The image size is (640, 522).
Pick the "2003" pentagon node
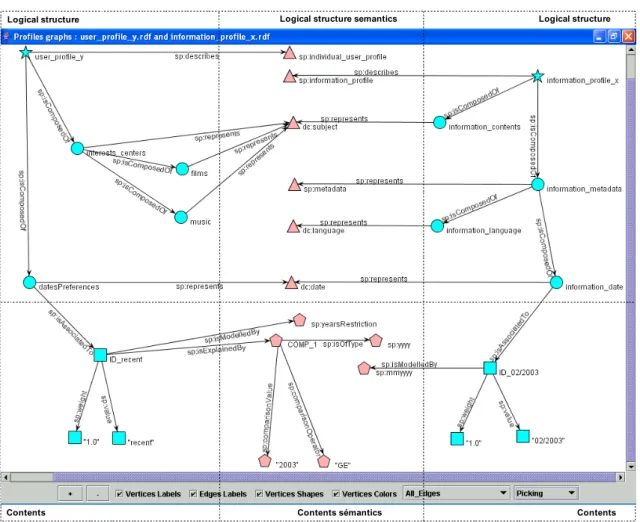coord(265,461)
